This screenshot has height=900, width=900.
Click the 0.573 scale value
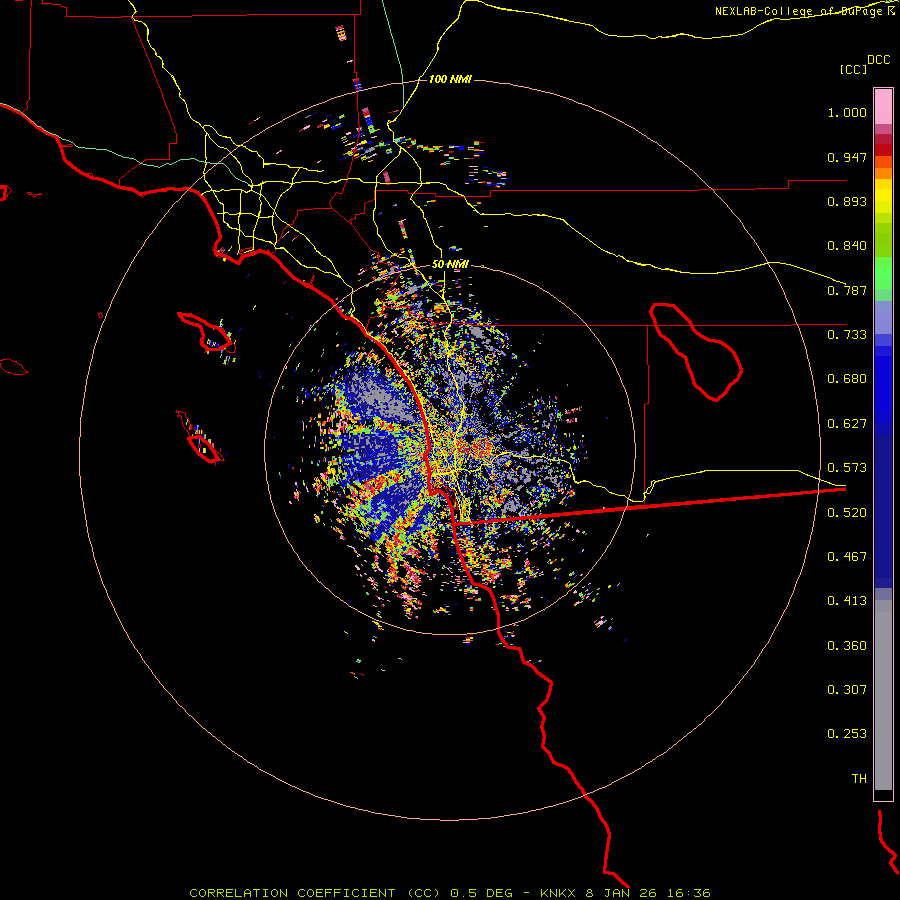click(x=847, y=468)
